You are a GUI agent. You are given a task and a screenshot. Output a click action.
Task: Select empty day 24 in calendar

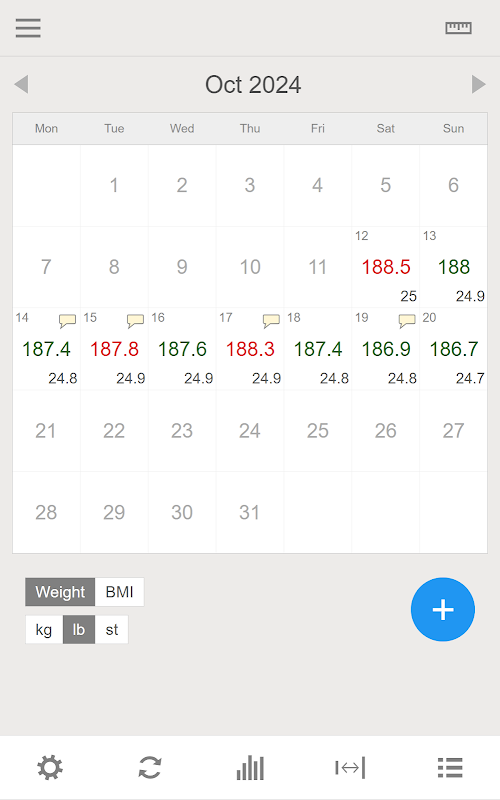[249, 431]
